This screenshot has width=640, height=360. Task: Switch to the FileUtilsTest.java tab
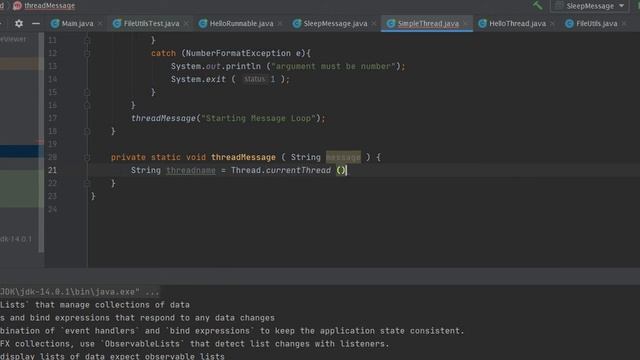(151, 24)
